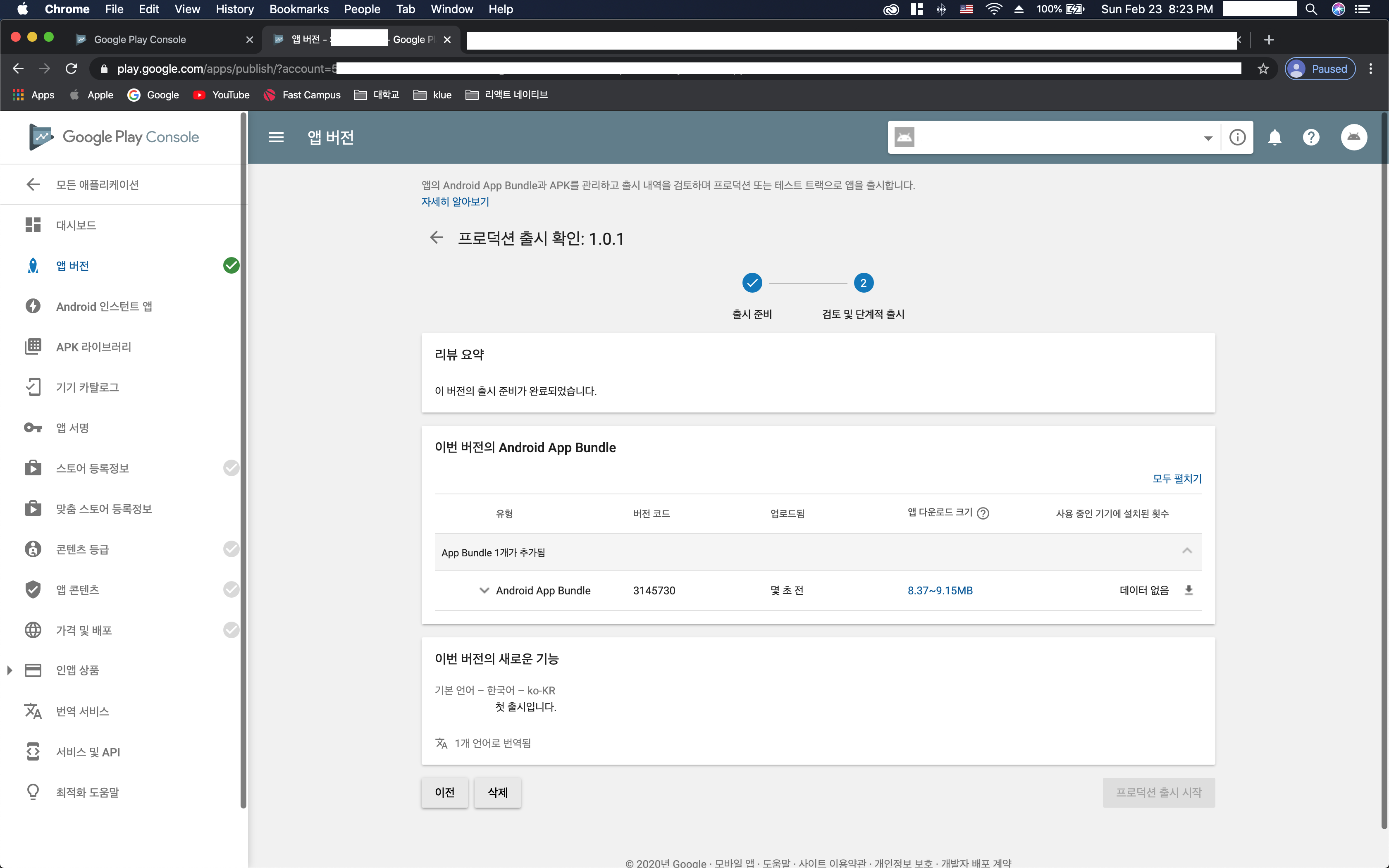Click the 삭제 button
Viewport: 1389px width, 868px height.
tap(497, 792)
